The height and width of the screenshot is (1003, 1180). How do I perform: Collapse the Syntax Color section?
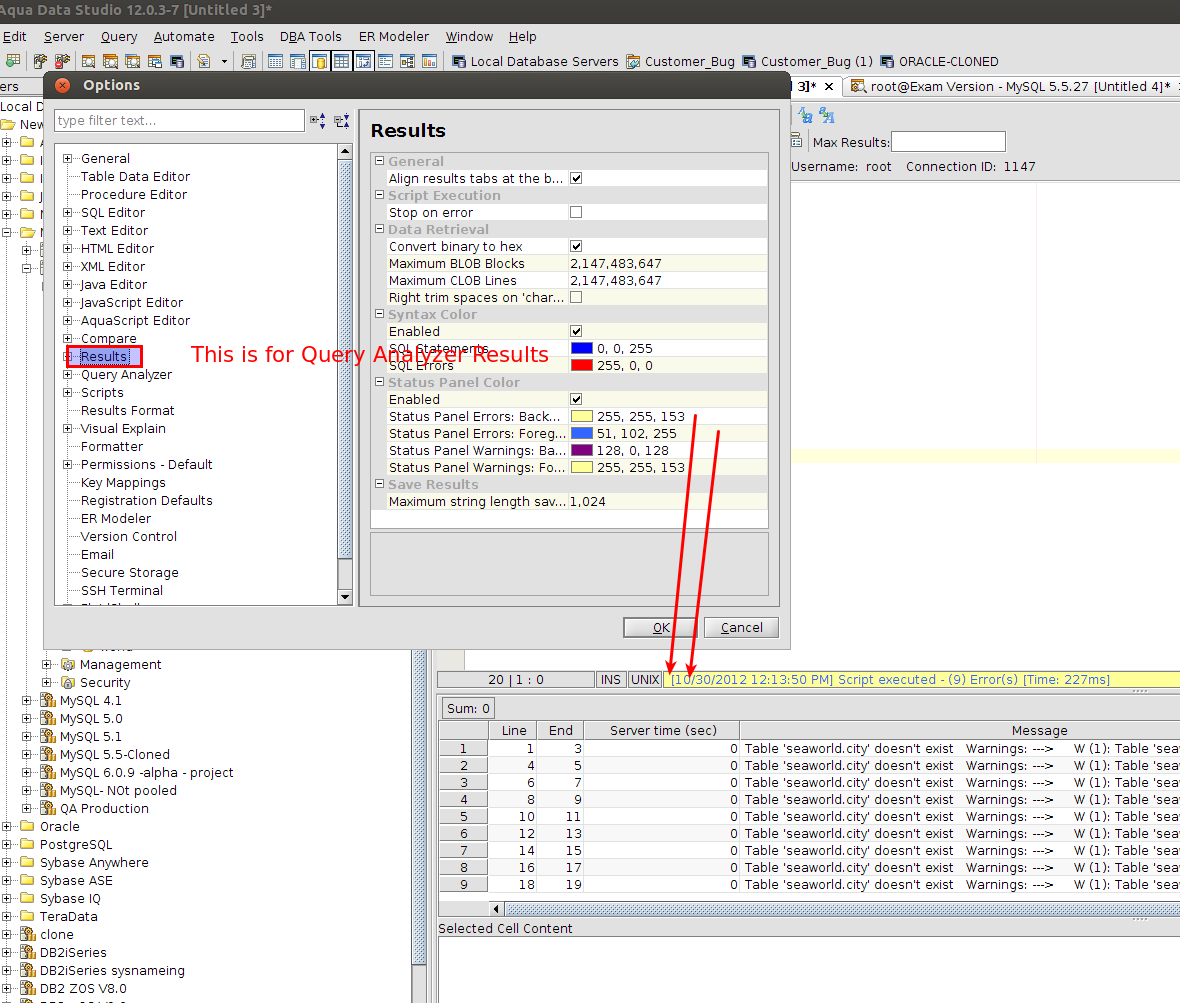(x=380, y=313)
